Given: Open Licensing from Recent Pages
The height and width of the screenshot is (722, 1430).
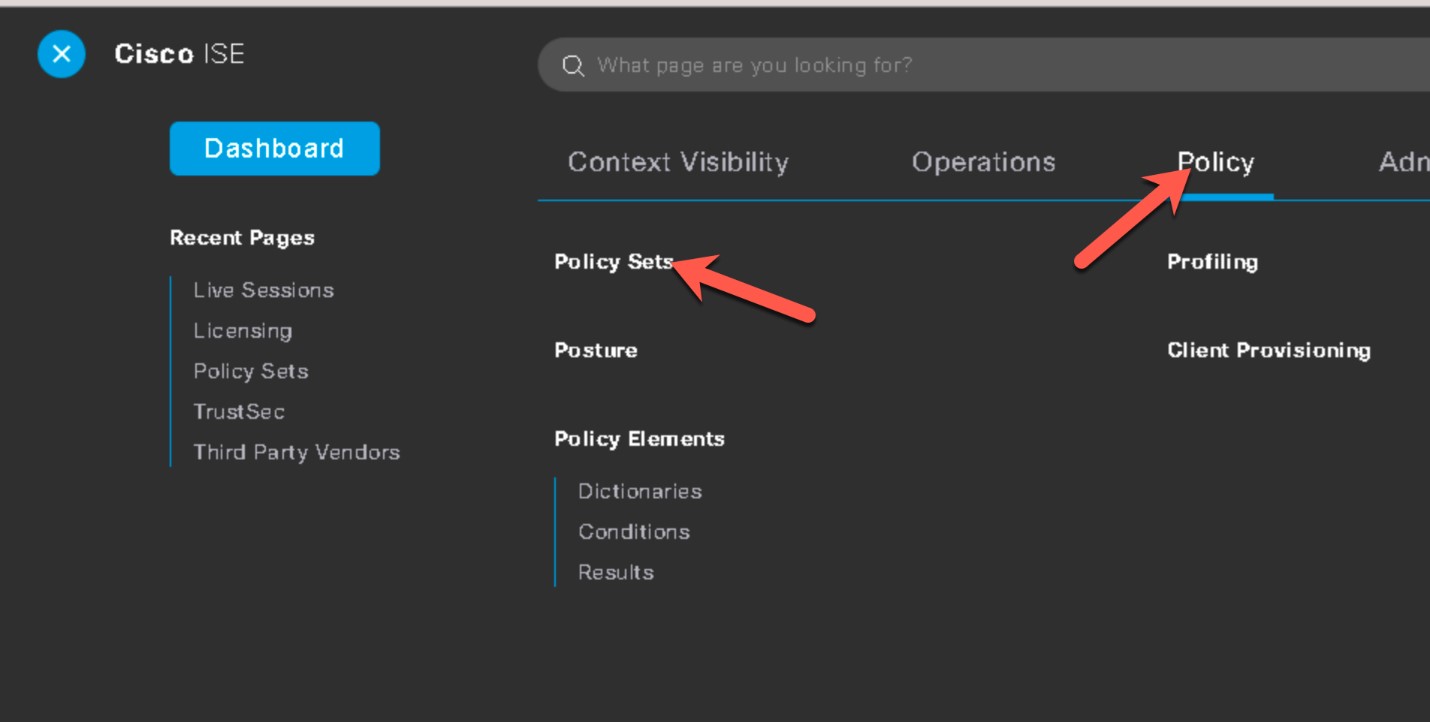Looking at the screenshot, I should coord(243,331).
